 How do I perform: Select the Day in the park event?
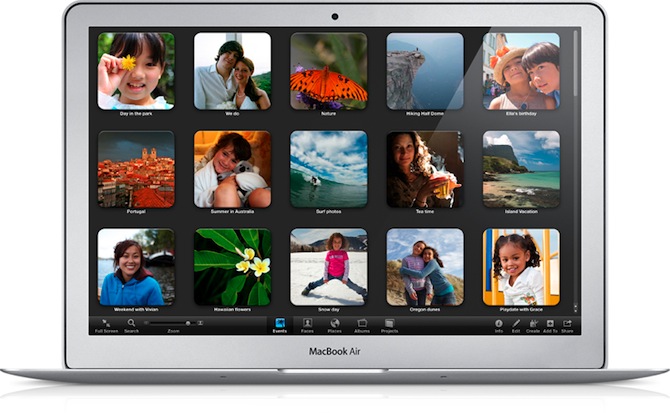click(136, 71)
